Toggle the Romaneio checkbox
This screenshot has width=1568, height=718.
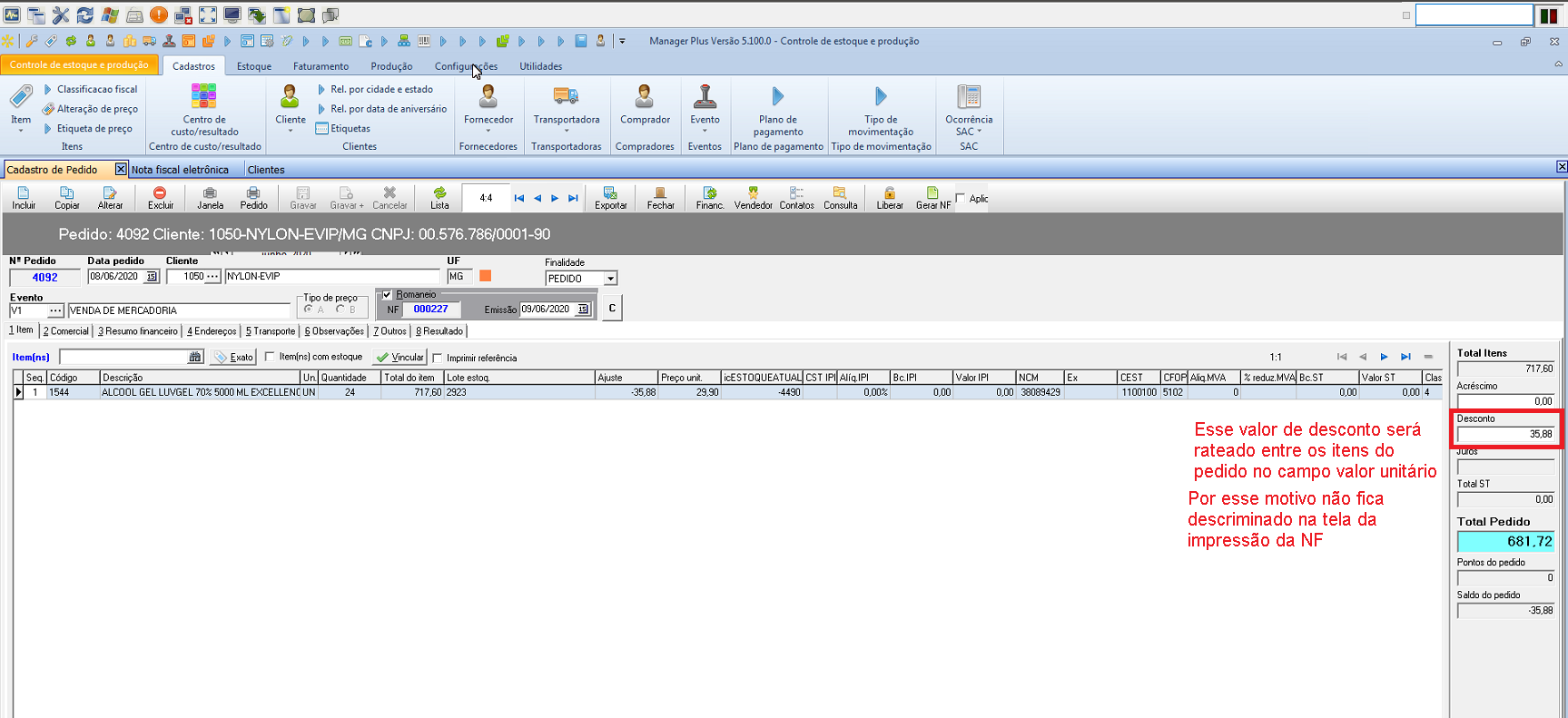pyautogui.click(x=388, y=295)
